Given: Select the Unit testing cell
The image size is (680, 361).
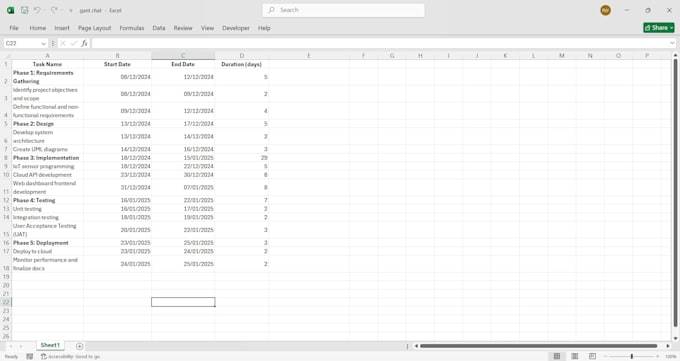Looking at the screenshot, I should click(48, 209).
